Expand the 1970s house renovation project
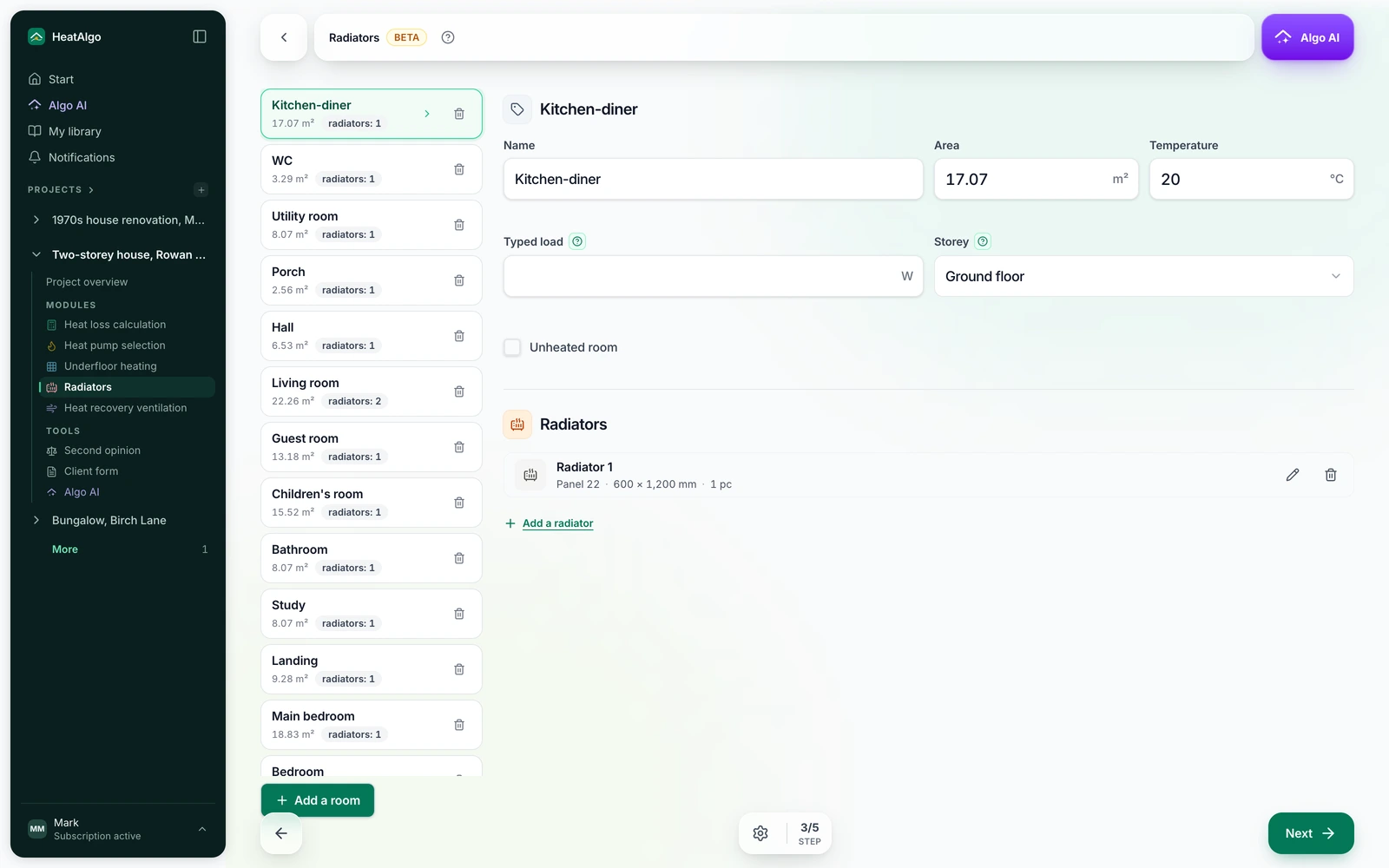The height and width of the screenshot is (868, 1389). click(x=36, y=220)
